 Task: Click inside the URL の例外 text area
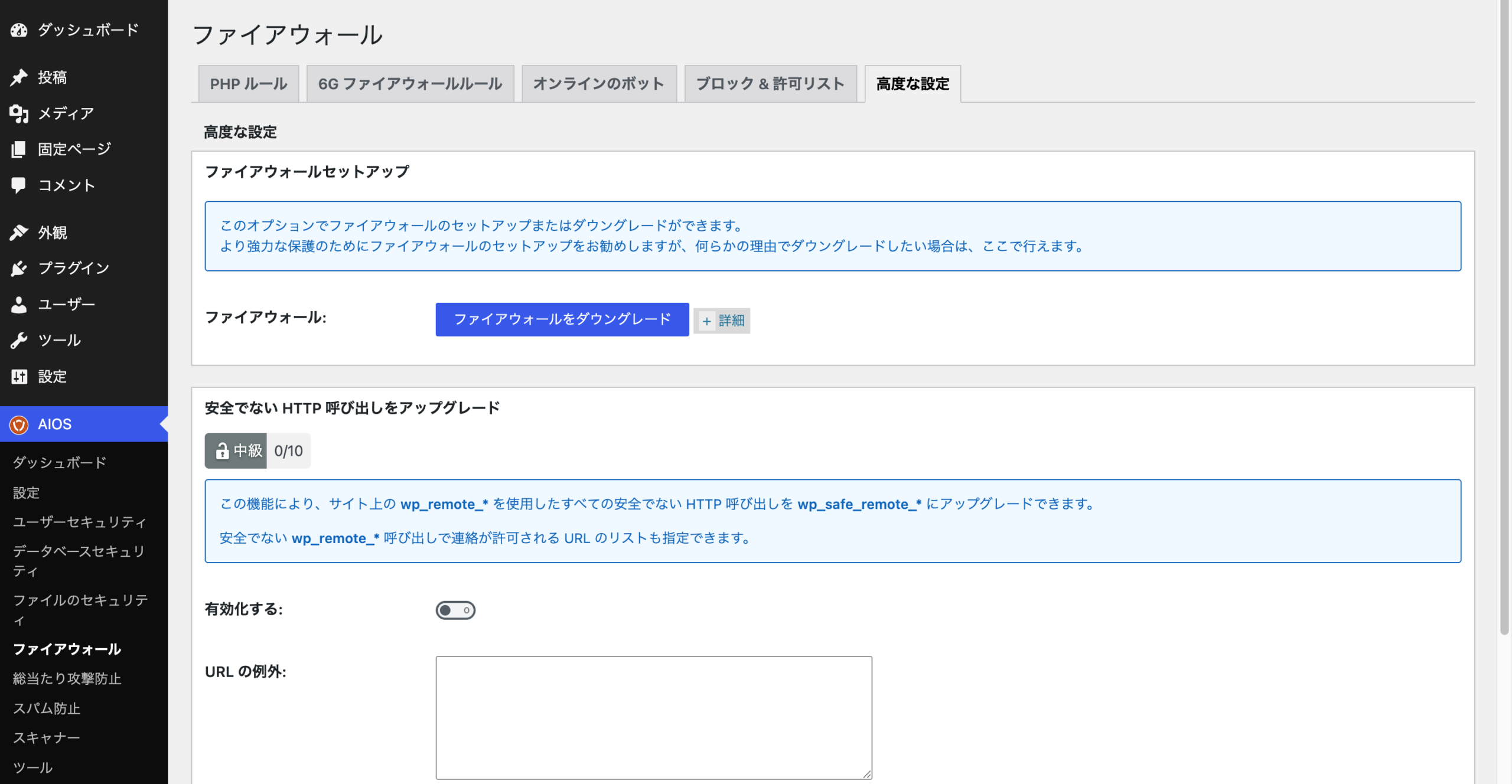(654, 717)
